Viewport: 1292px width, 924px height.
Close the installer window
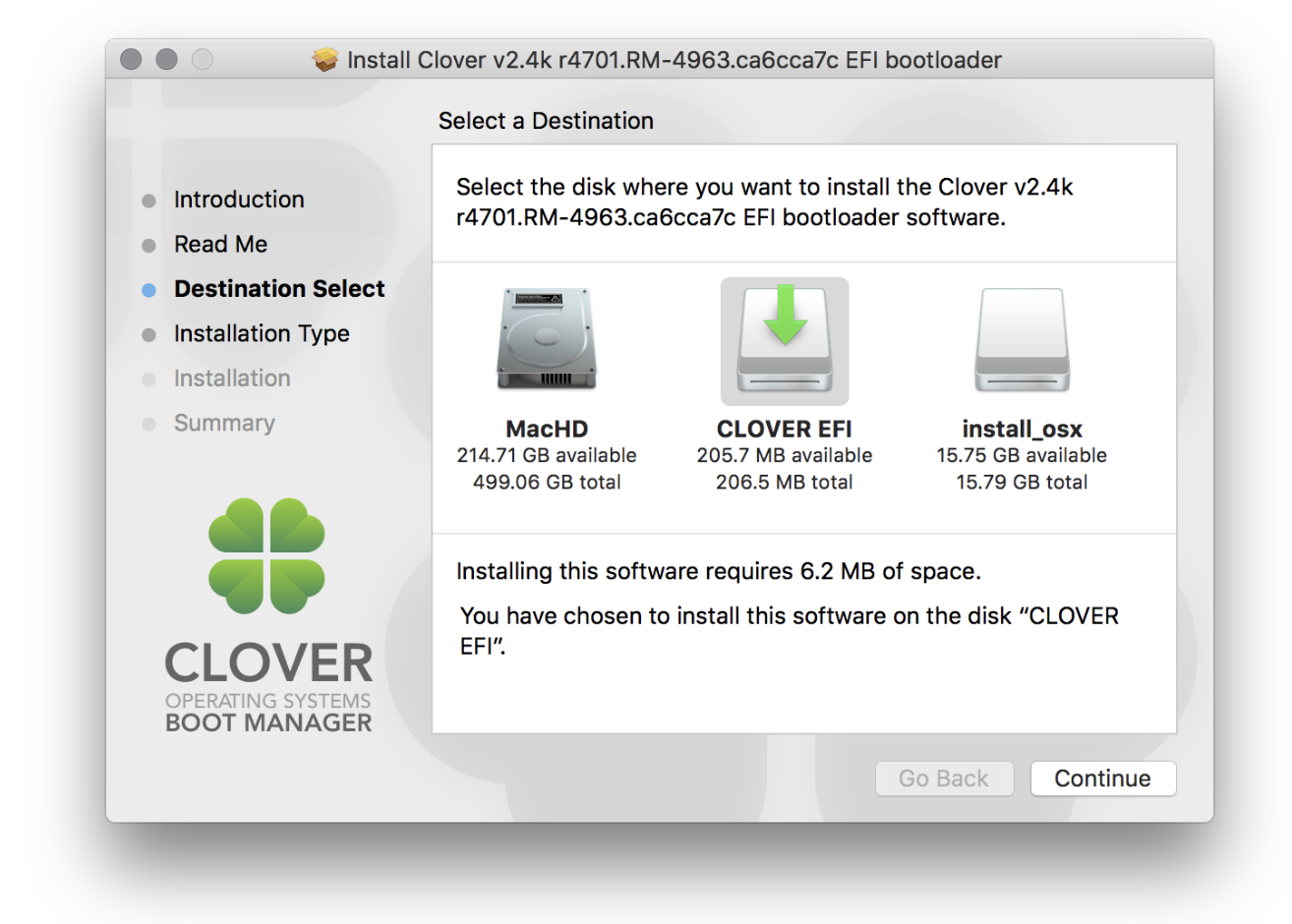tap(131, 60)
